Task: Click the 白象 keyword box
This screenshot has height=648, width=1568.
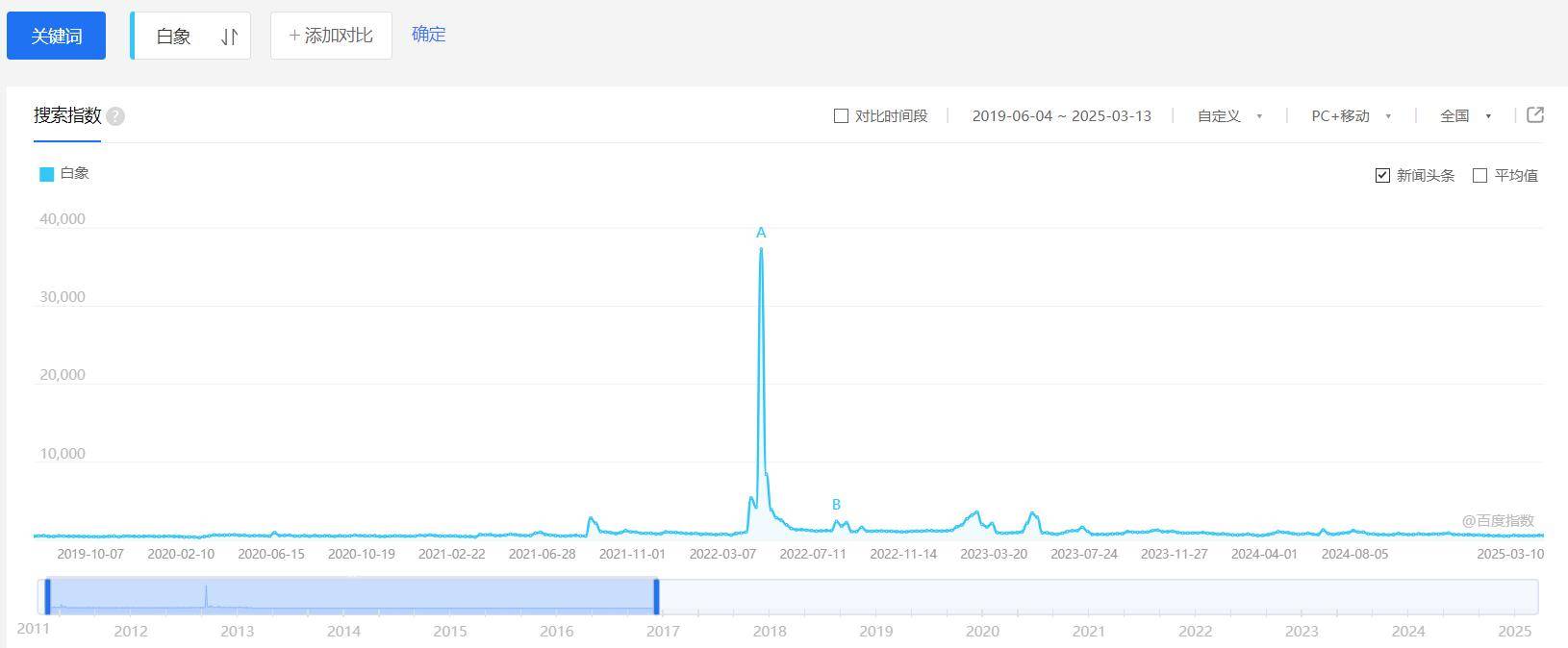Action: click(x=190, y=36)
